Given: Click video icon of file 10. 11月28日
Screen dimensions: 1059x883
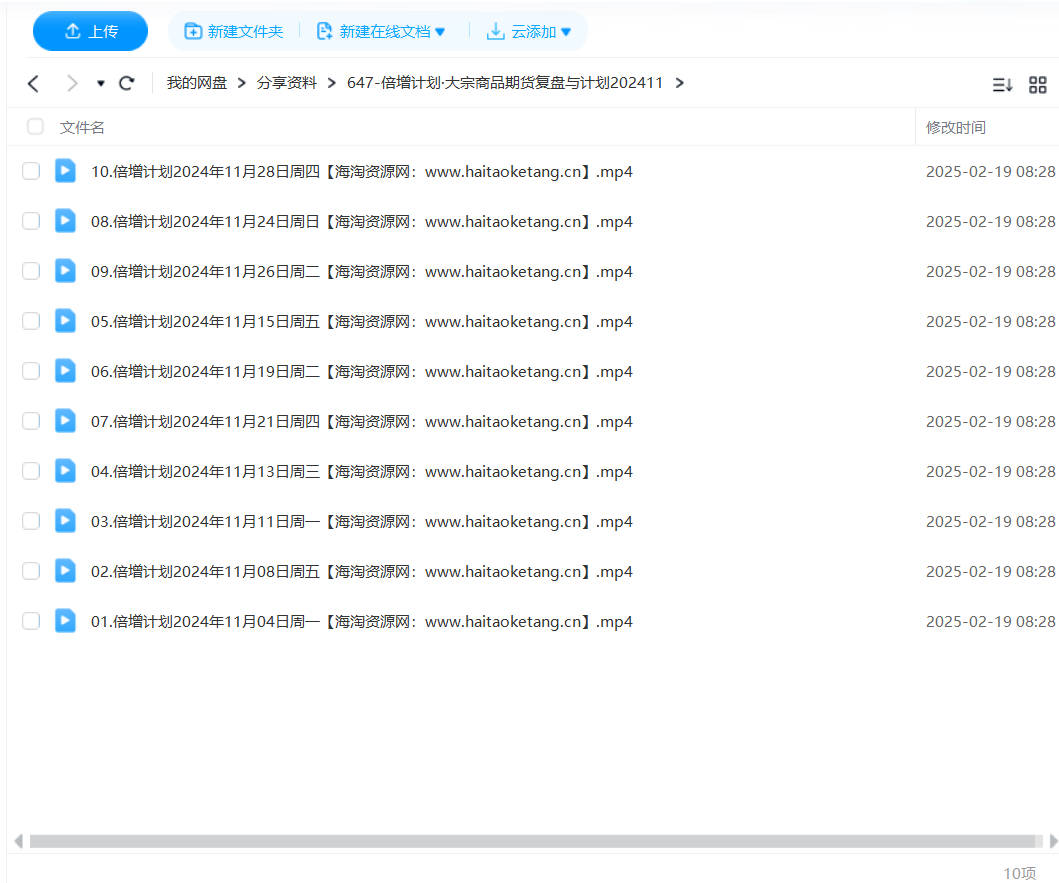Looking at the screenshot, I should (65, 171).
